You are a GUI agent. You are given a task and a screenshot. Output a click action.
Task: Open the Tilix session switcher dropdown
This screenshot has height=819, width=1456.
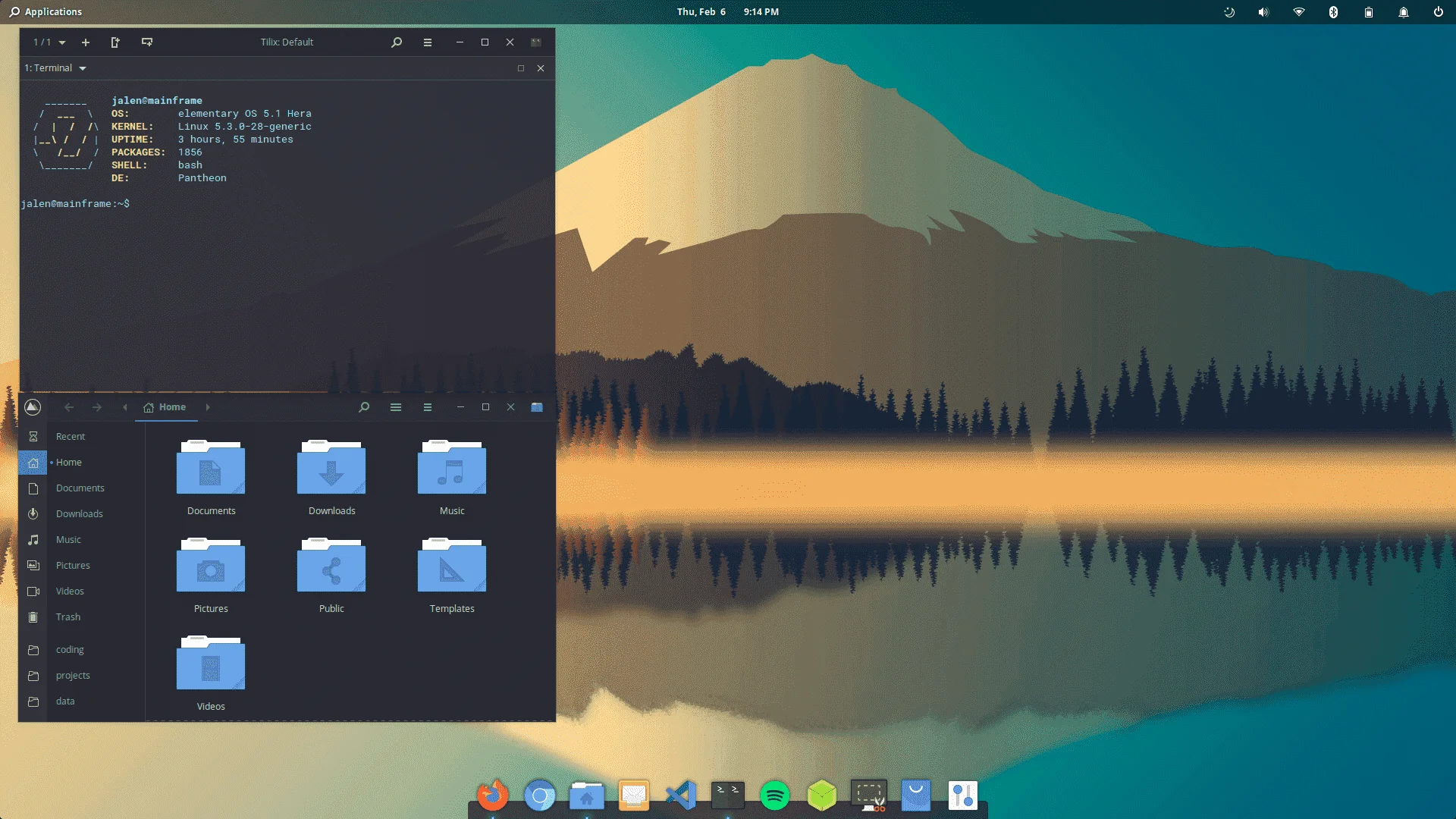click(x=49, y=42)
